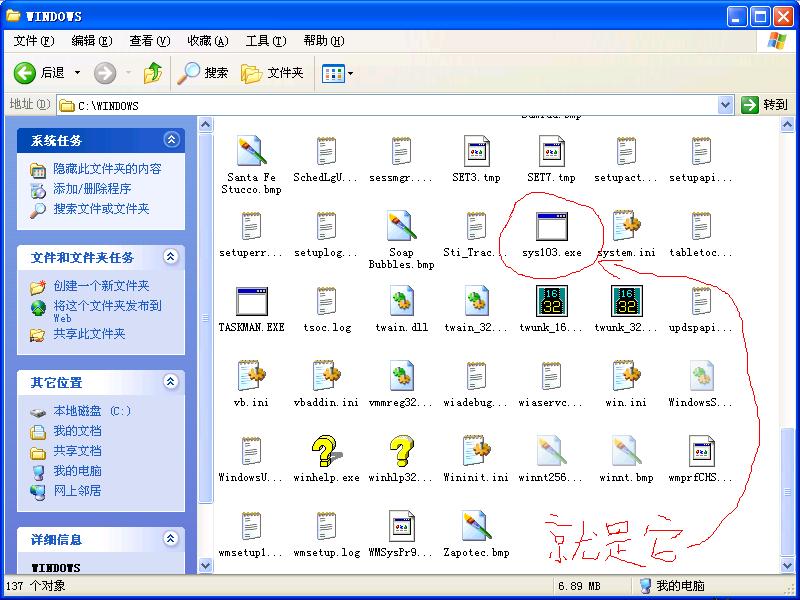
Task: Click the Forward arrow button
Action: [105, 73]
